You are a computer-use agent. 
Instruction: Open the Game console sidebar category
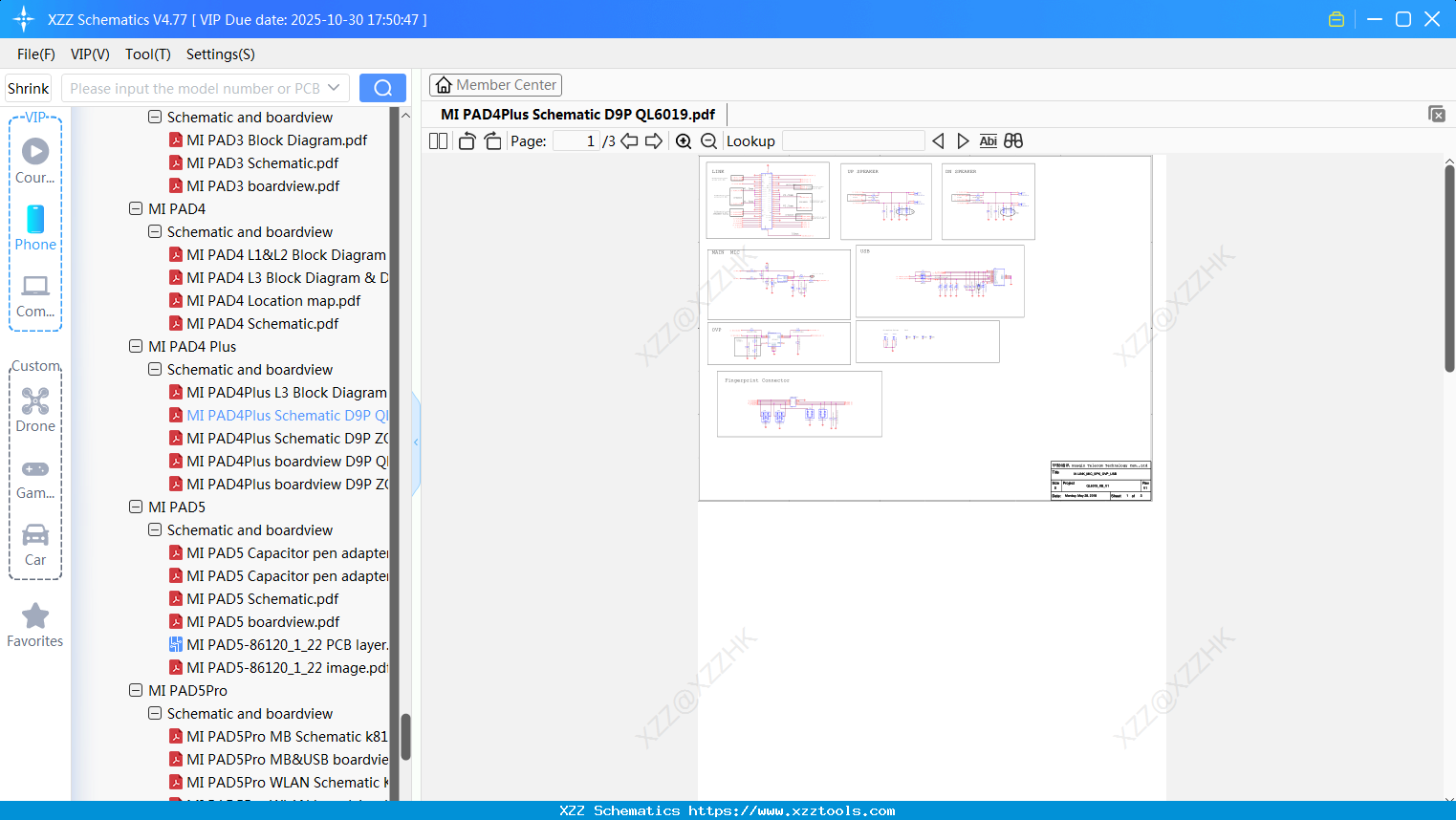click(x=35, y=479)
